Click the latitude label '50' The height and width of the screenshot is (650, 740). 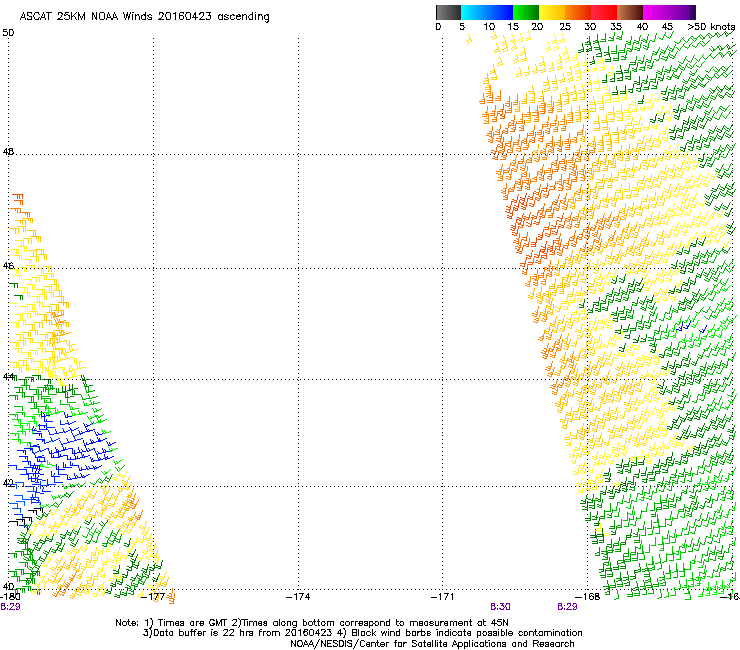tap(8, 33)
